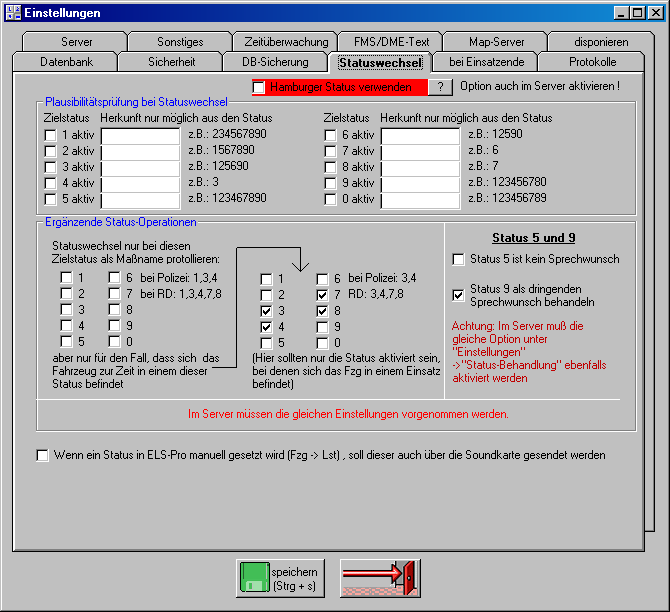Viewport: 670px width, 612px height.
Task: Uncheck Status 9 als dringenden Sprechwunsch
Action: (x=459, y=295)
